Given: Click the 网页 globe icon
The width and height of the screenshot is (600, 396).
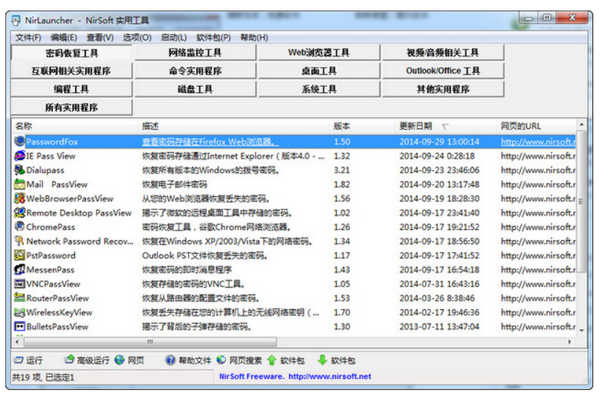Looking at the screenshot, I should pos(120,360).
